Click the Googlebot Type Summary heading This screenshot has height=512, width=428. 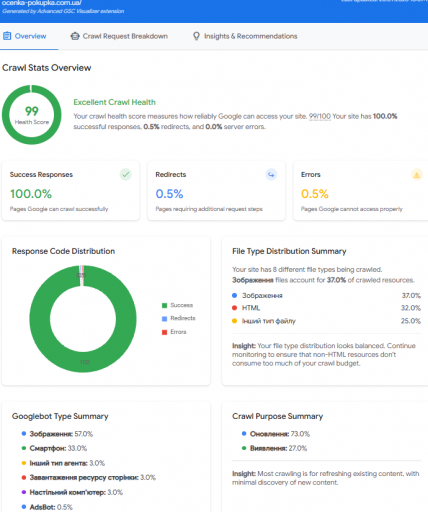click(60, 416)
